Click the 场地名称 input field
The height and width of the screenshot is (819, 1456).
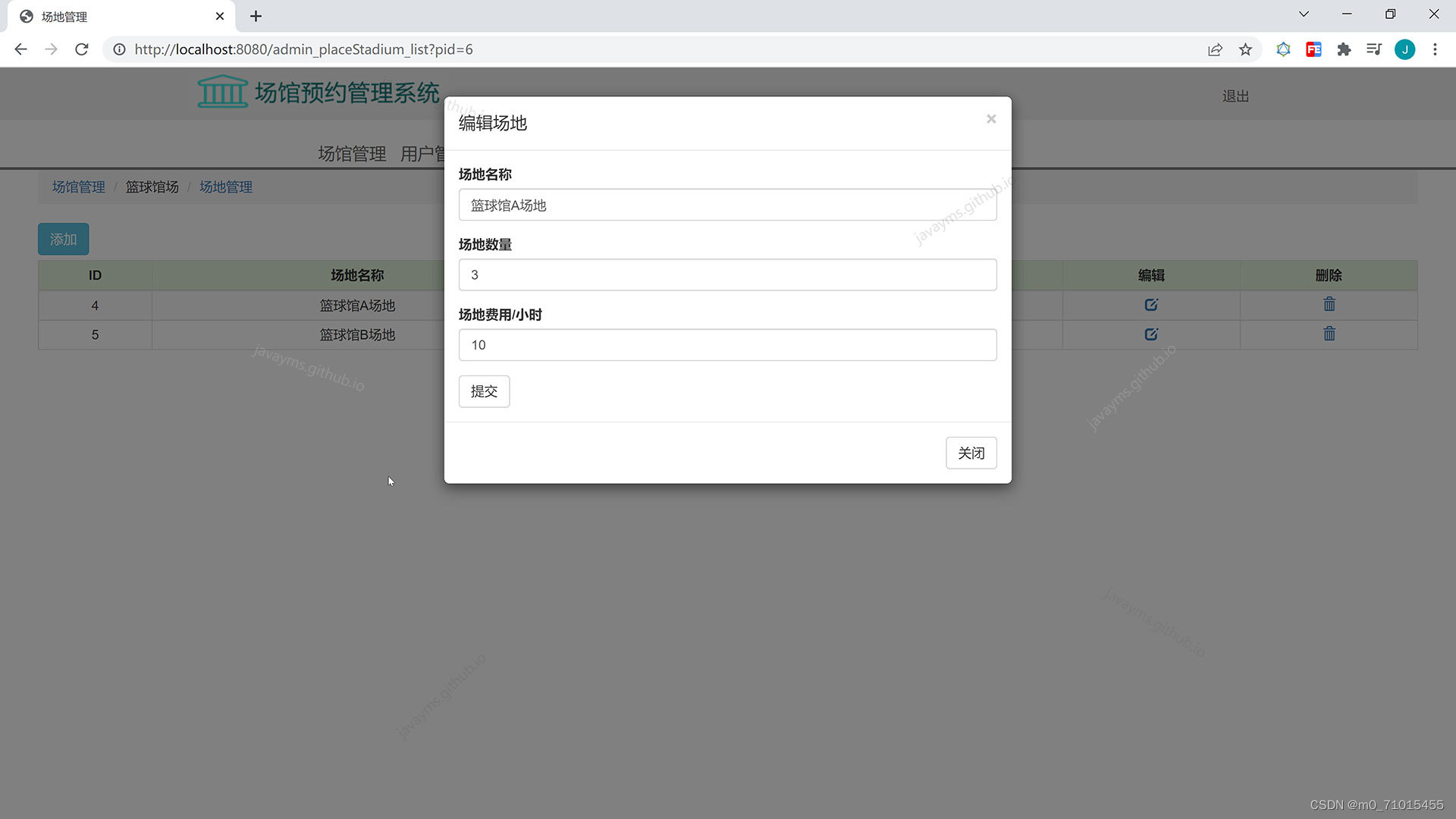(727, 205)
